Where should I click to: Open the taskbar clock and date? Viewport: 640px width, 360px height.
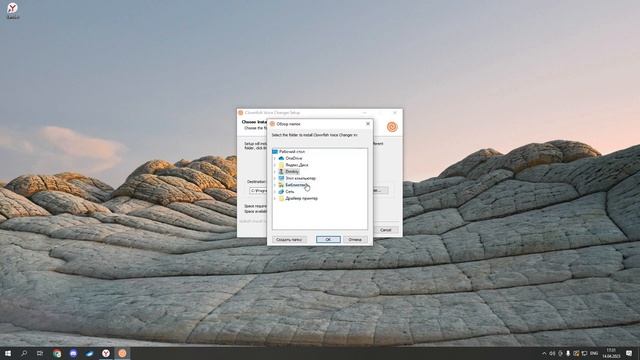611,353
